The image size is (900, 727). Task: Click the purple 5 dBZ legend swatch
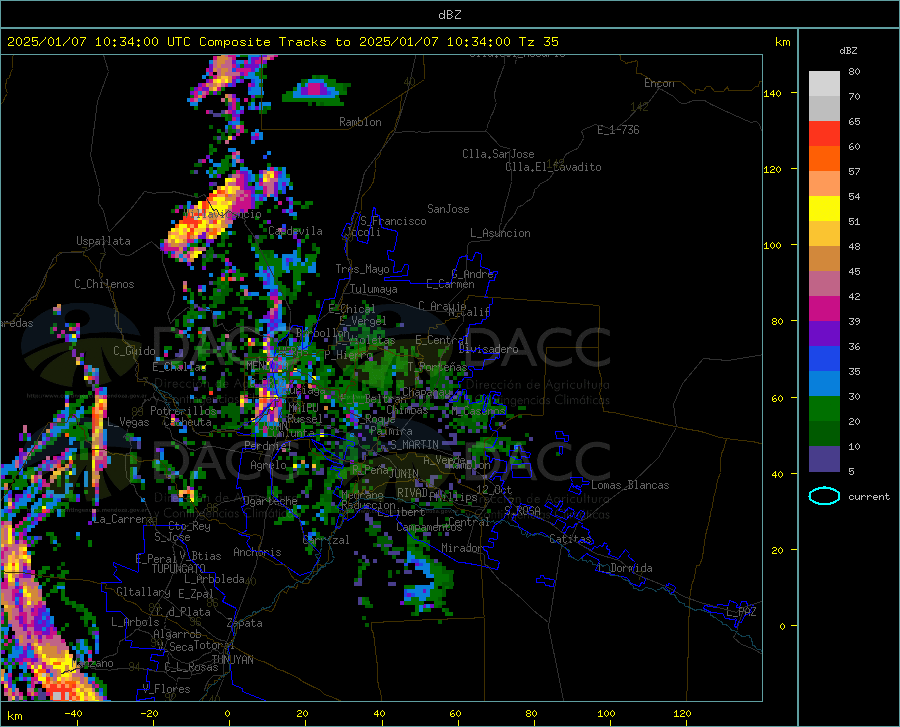coord(824,459)
